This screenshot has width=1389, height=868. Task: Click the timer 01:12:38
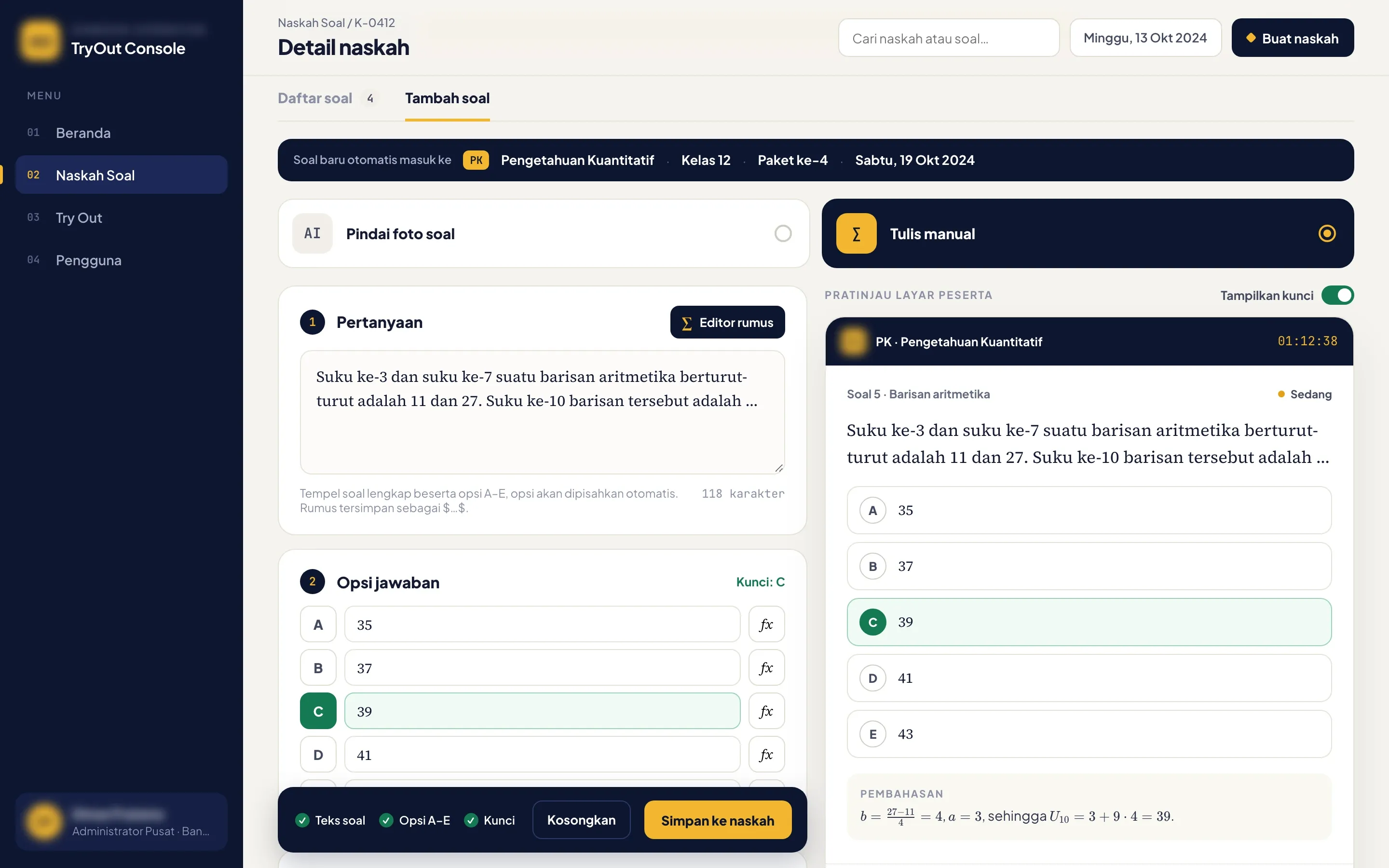tap(1307, 341)
